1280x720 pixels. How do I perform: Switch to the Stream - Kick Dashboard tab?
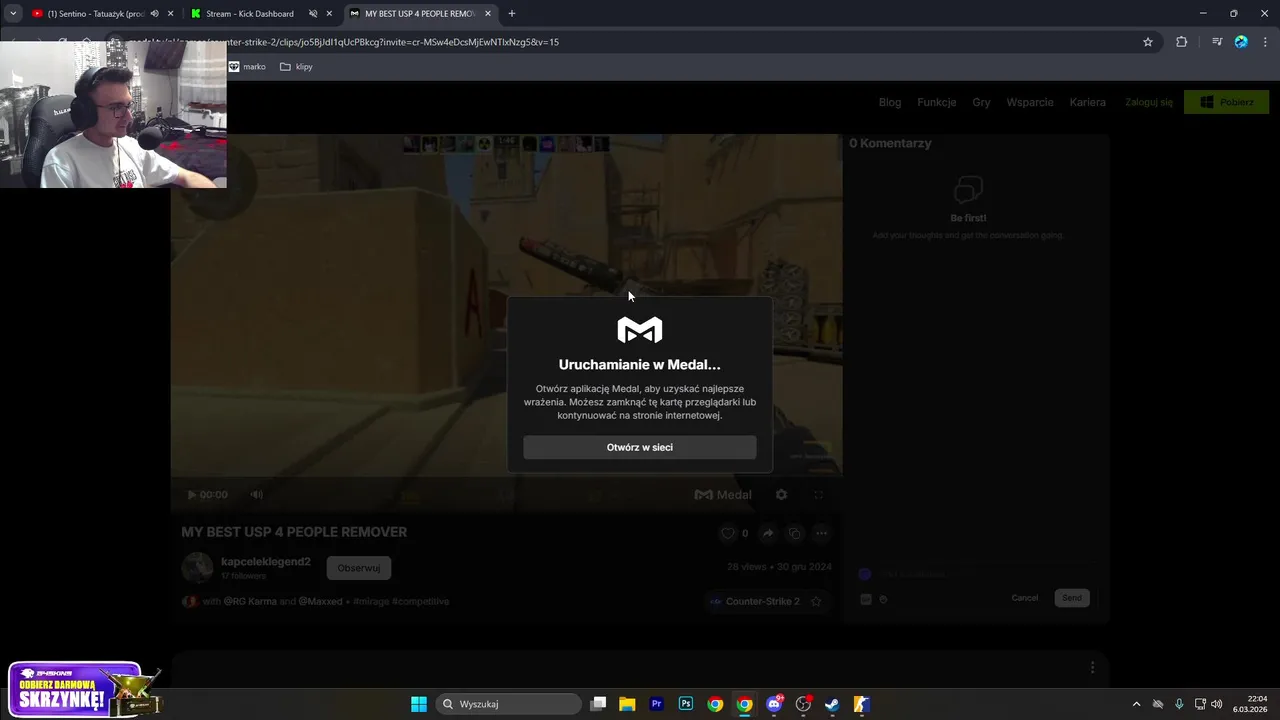250,14
